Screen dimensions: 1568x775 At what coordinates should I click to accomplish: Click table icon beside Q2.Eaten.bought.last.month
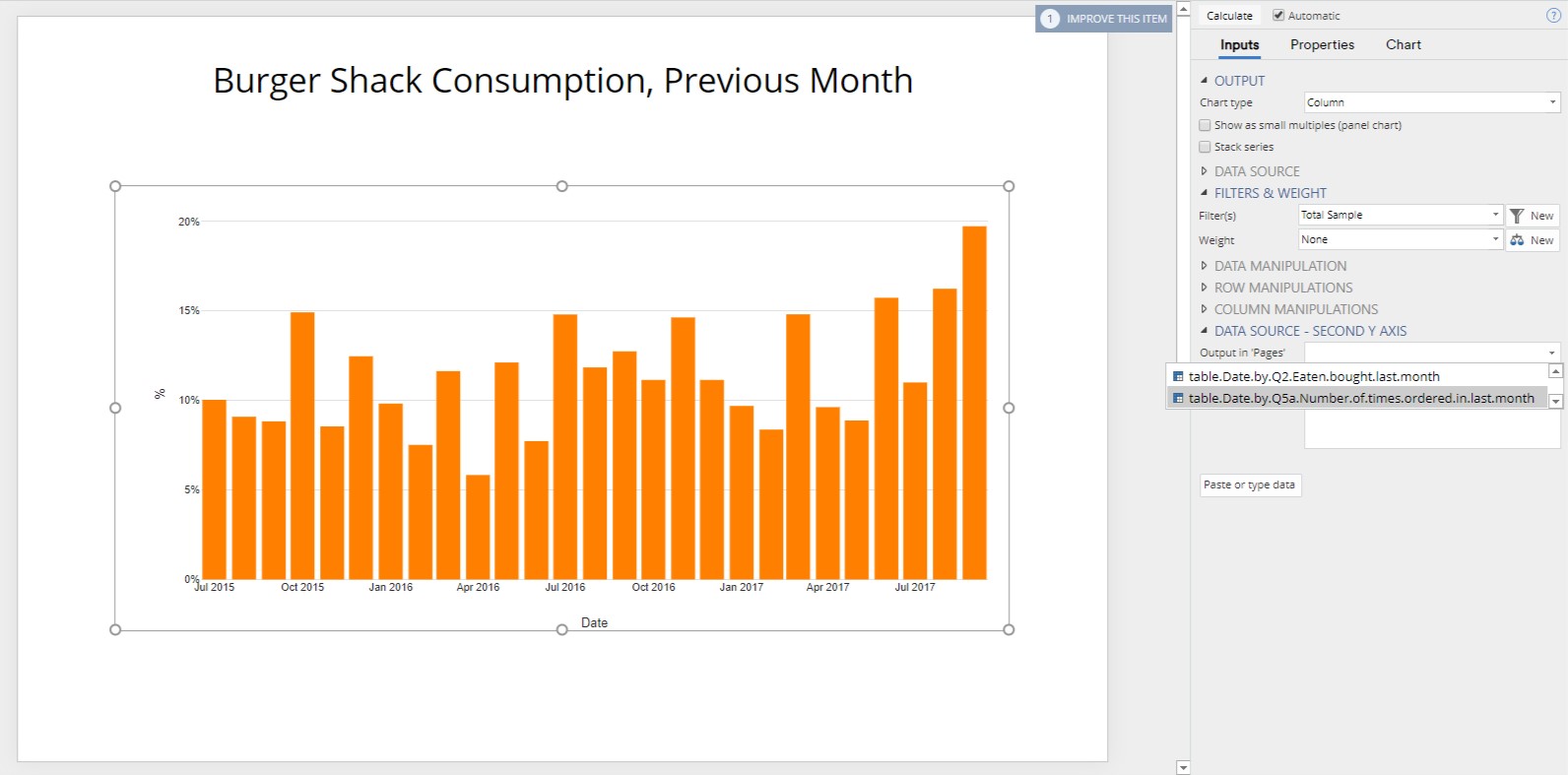tap(1178, 377)
